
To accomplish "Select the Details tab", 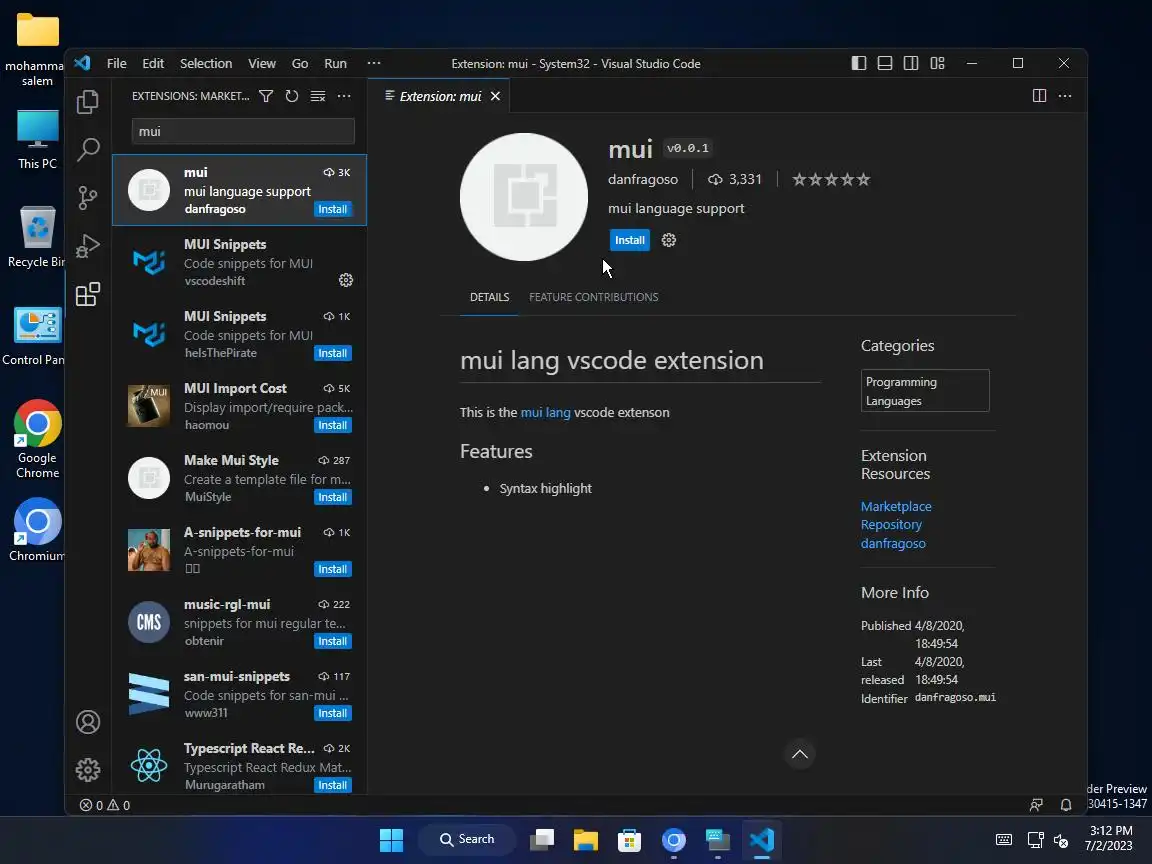I will [x=489, y=297].
